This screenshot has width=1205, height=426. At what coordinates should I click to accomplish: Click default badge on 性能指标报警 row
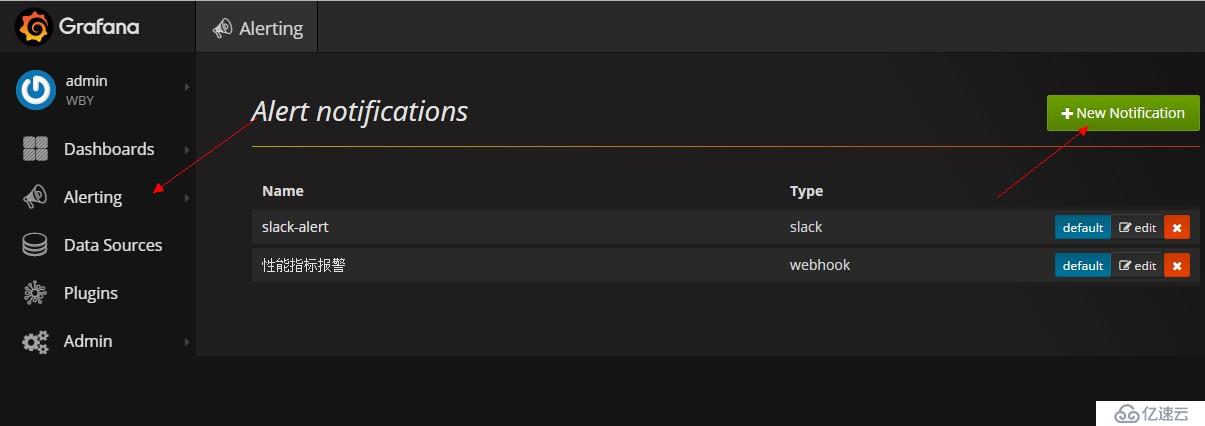click(x=1083, y=266)
